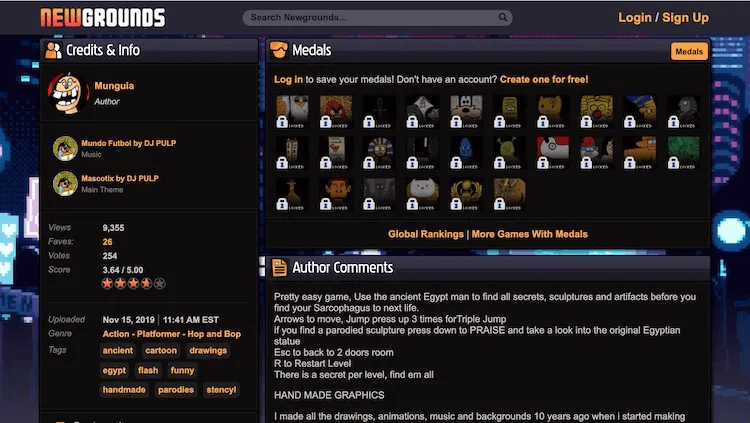Open Global Rankings link
Screen dimensions: 750x423
(426, 234)
